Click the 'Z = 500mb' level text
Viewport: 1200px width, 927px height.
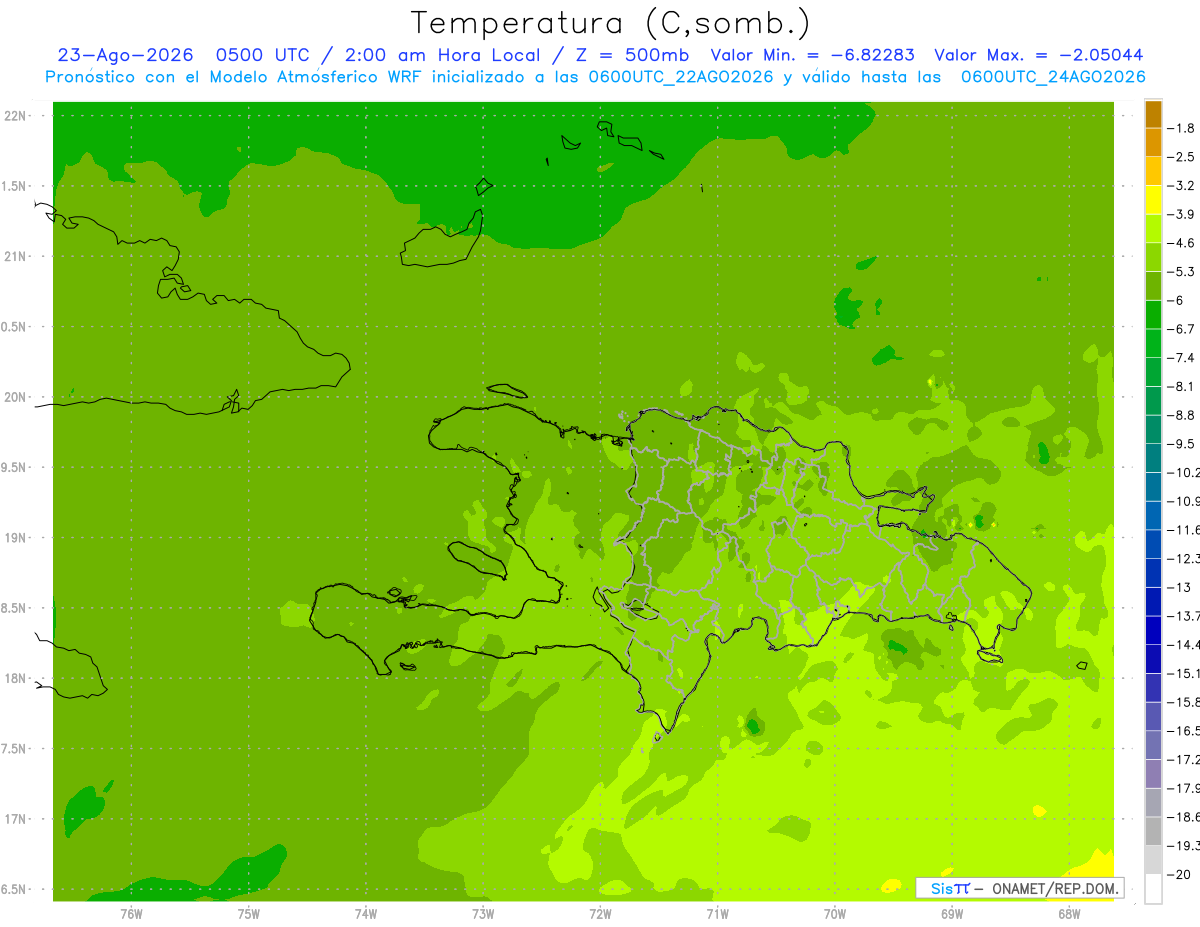629,55
